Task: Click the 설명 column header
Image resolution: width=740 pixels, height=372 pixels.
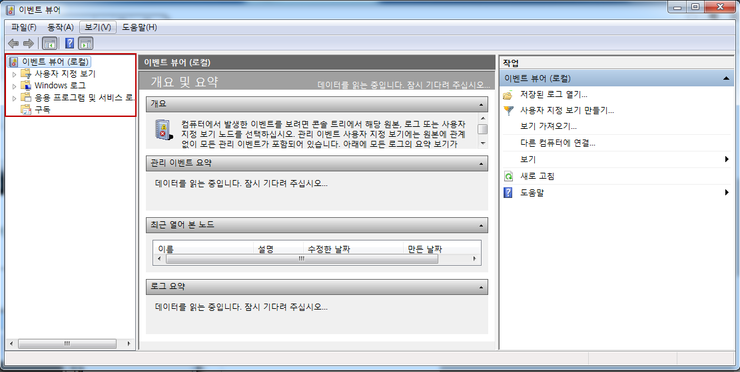Action: [266, 249]
